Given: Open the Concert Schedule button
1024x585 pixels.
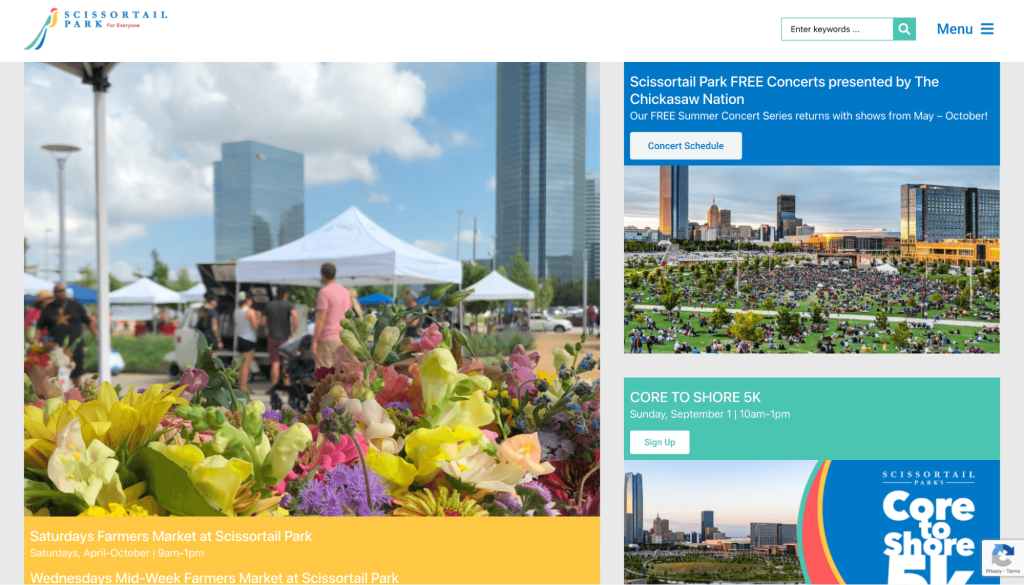Looking at the screenshot, I should click(x=686, y=146).
